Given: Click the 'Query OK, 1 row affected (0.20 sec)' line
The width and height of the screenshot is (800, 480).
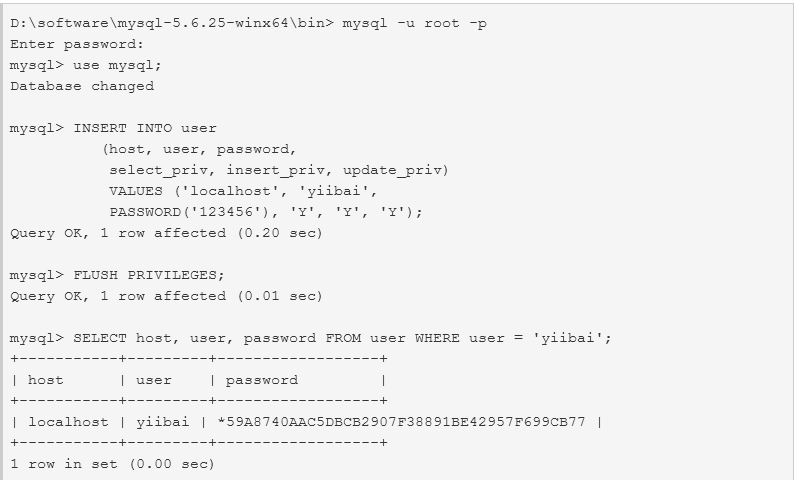Looking at the screenshot, I should [x=166, y=233].
